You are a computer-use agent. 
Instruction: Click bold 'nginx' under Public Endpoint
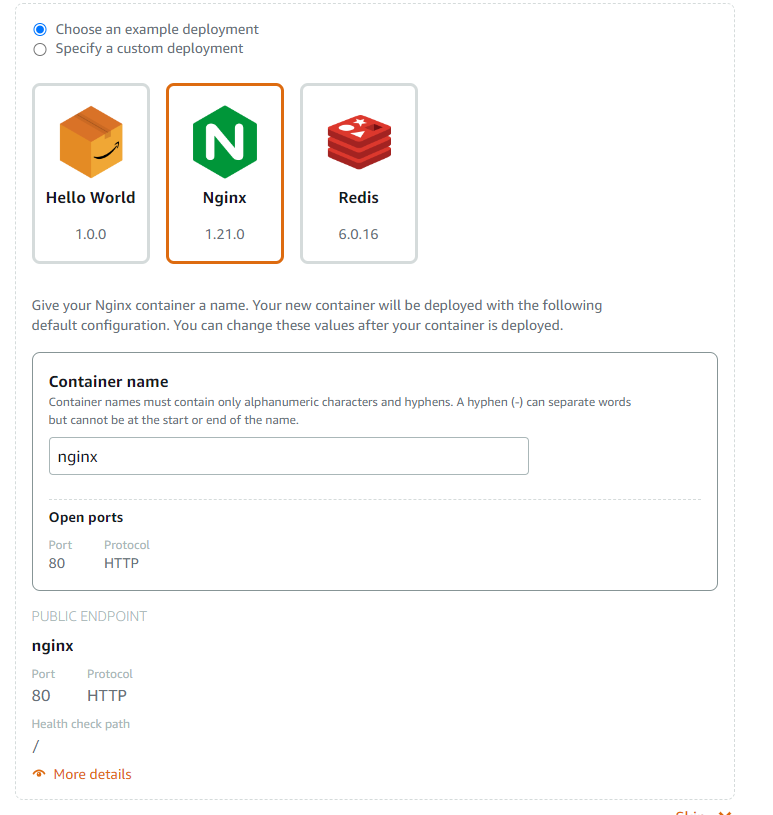tap(53, 646)
